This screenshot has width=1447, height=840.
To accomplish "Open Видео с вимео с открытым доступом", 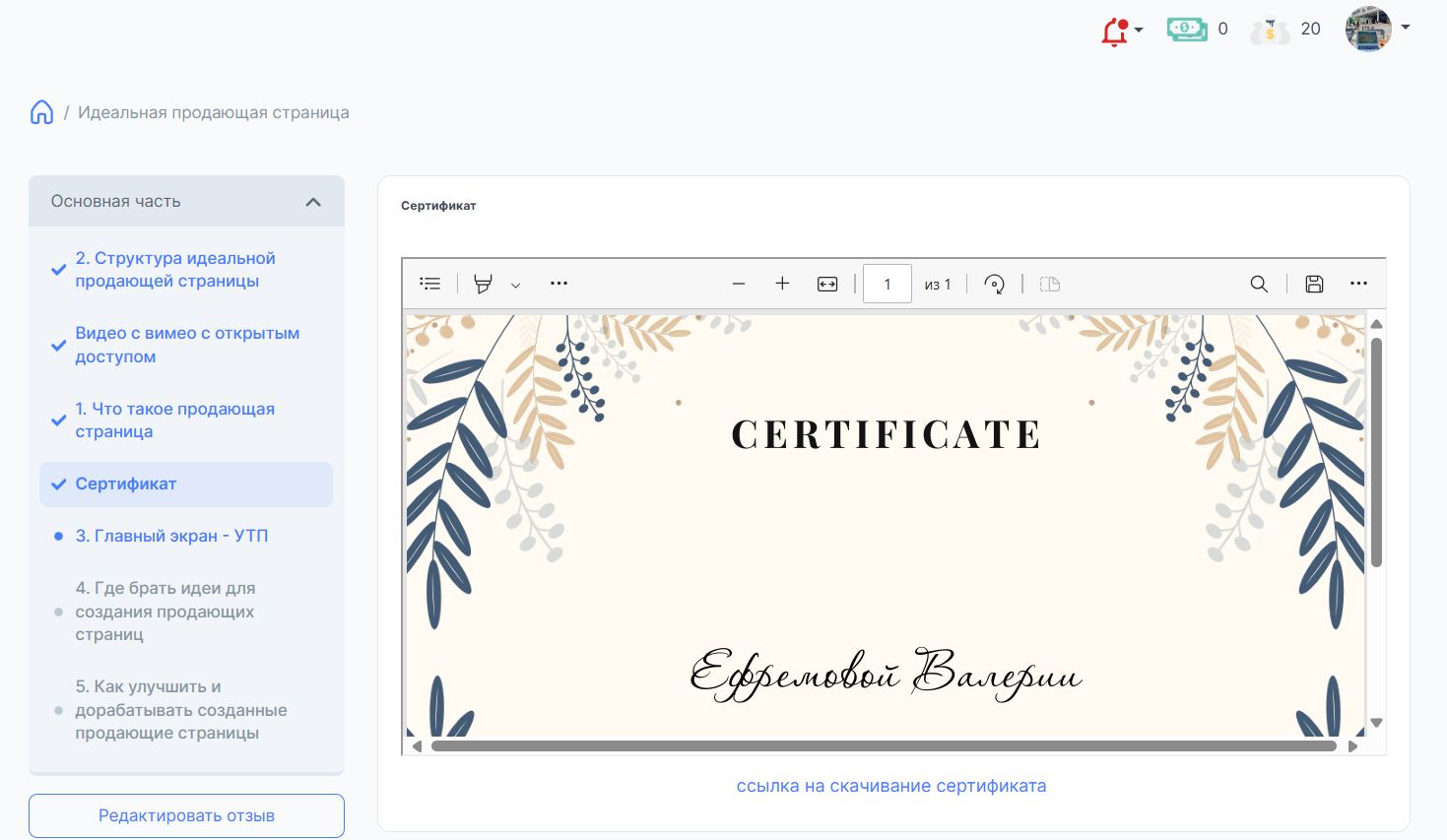I will pyautogui.click(x=187, y=345).
